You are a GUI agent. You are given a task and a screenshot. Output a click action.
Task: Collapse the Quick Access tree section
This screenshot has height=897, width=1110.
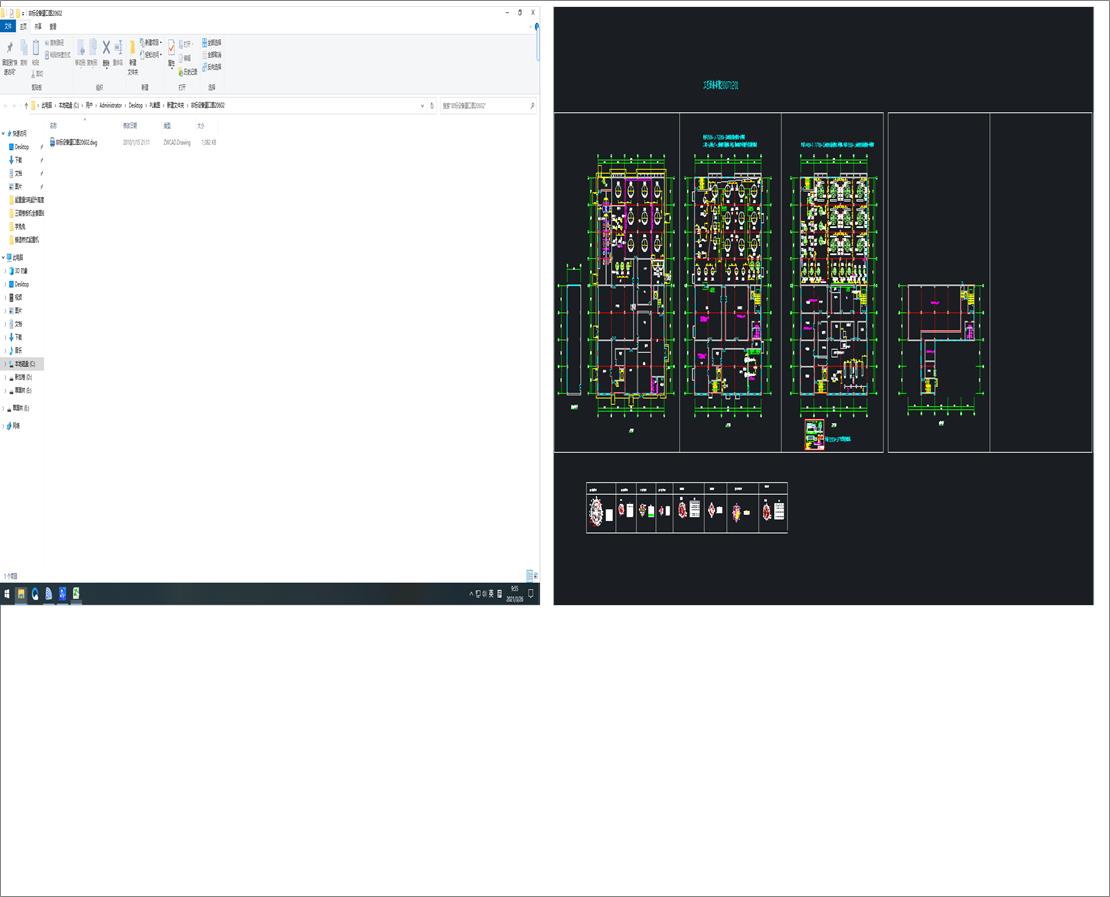[x=4, y=133]
